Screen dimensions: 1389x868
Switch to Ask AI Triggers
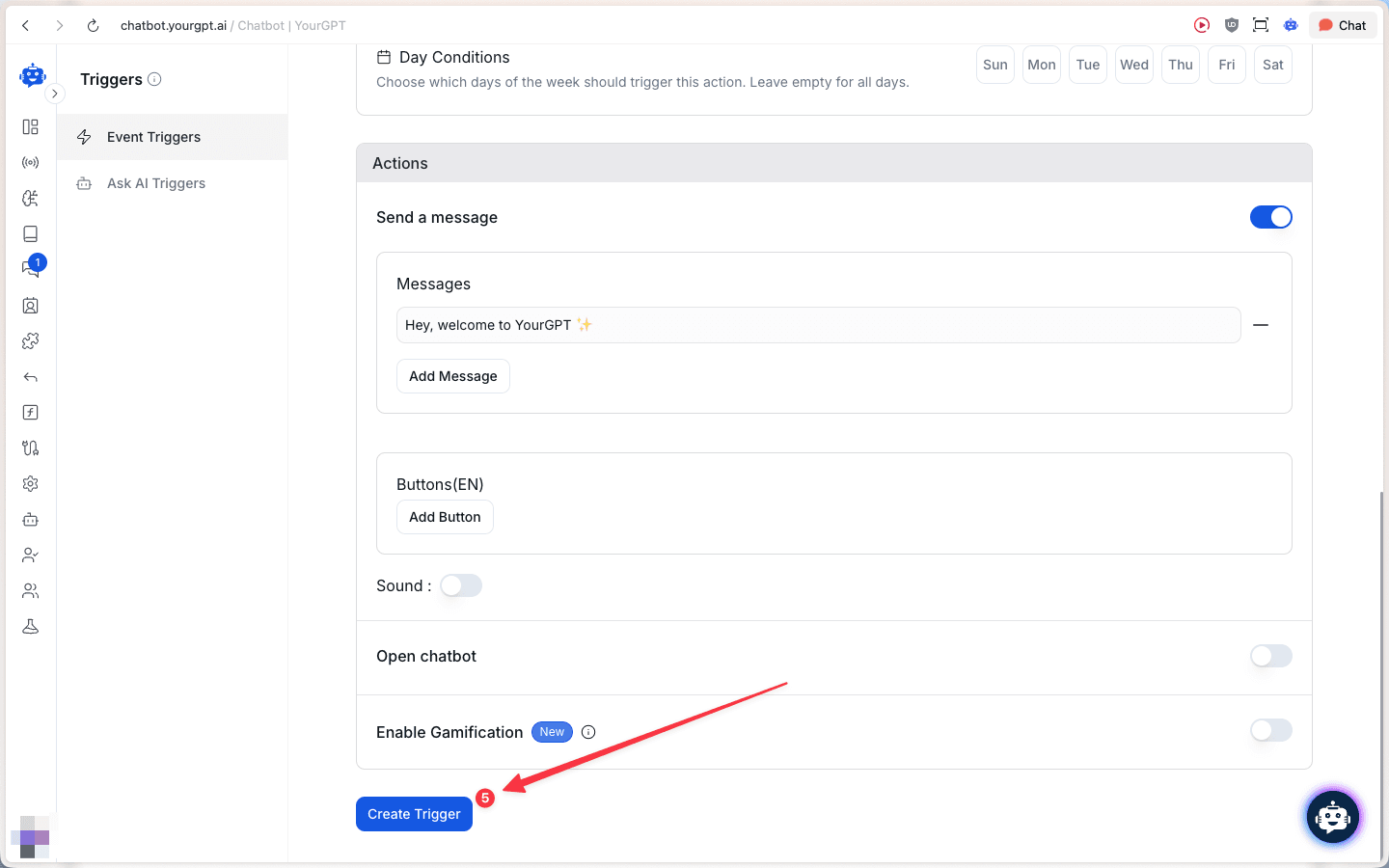point(156,183)
